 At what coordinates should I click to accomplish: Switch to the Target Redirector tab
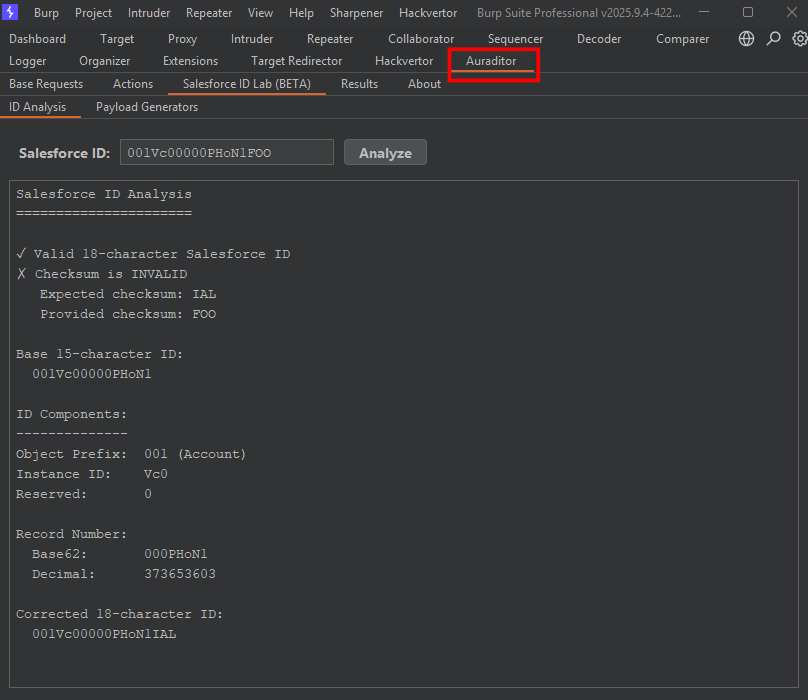coord(296,61)
